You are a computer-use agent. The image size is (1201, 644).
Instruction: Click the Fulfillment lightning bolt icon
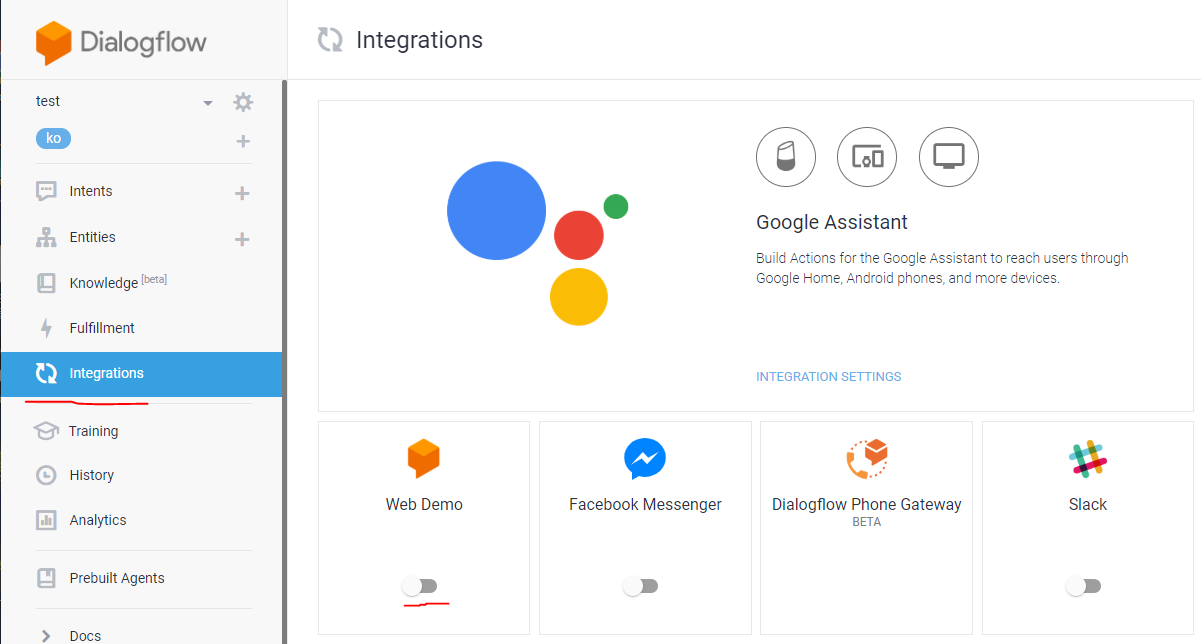tap(46, 328)
